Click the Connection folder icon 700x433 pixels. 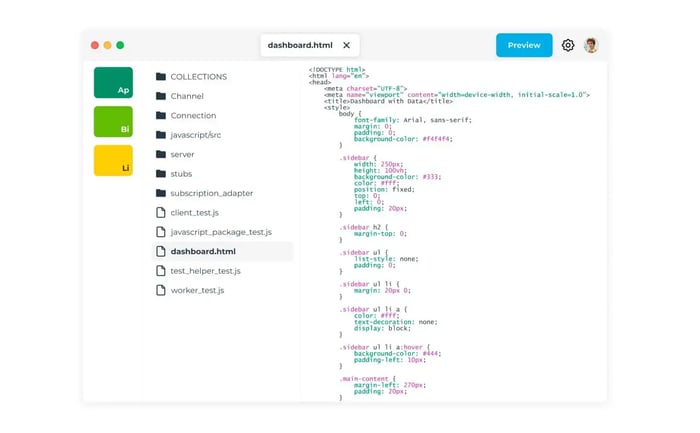click(161, 116)
